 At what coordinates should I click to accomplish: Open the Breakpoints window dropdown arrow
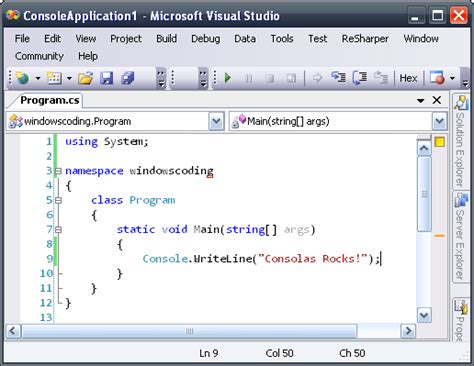pyautogui.click(x=452, y=78)
